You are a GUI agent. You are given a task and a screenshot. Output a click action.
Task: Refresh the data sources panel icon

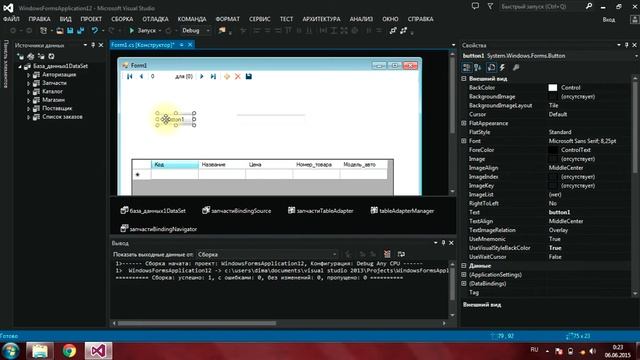click(51, 56)
